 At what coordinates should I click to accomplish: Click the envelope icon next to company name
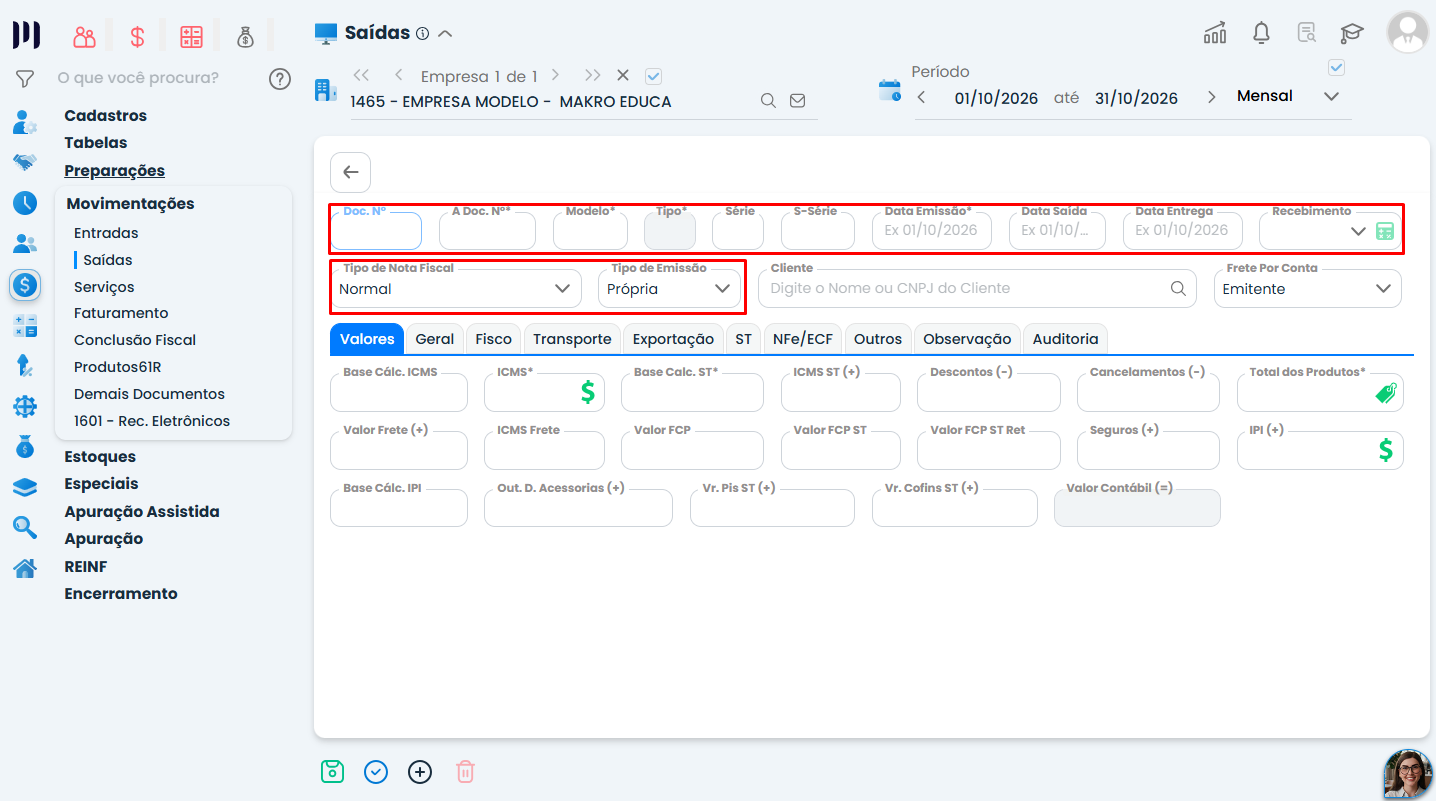click(x=797, y=101)
